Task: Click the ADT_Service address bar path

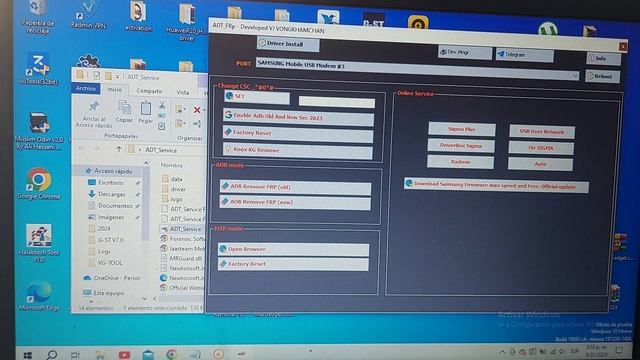Action: [x=161, y=150]
